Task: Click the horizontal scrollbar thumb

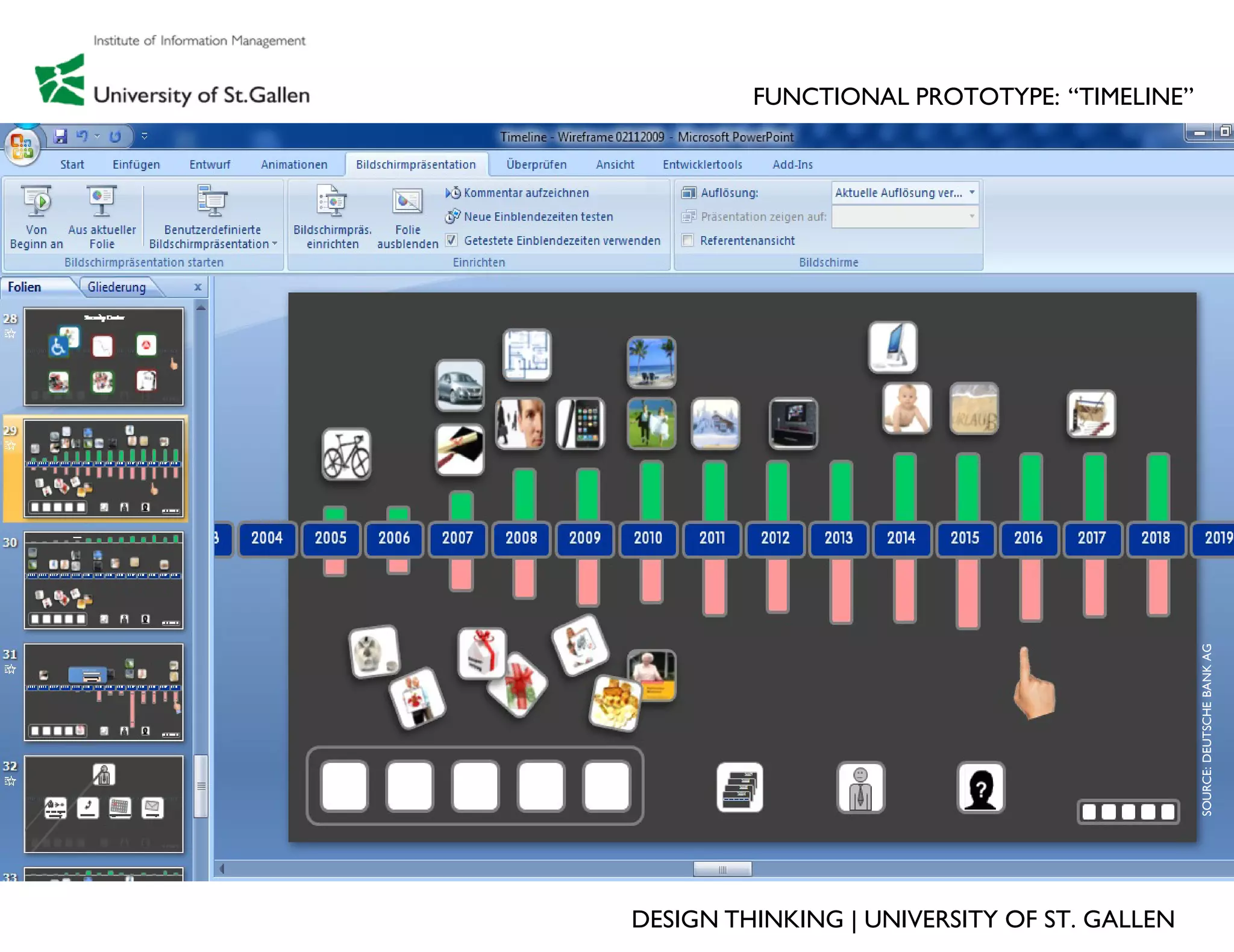Action: [722, 869]
